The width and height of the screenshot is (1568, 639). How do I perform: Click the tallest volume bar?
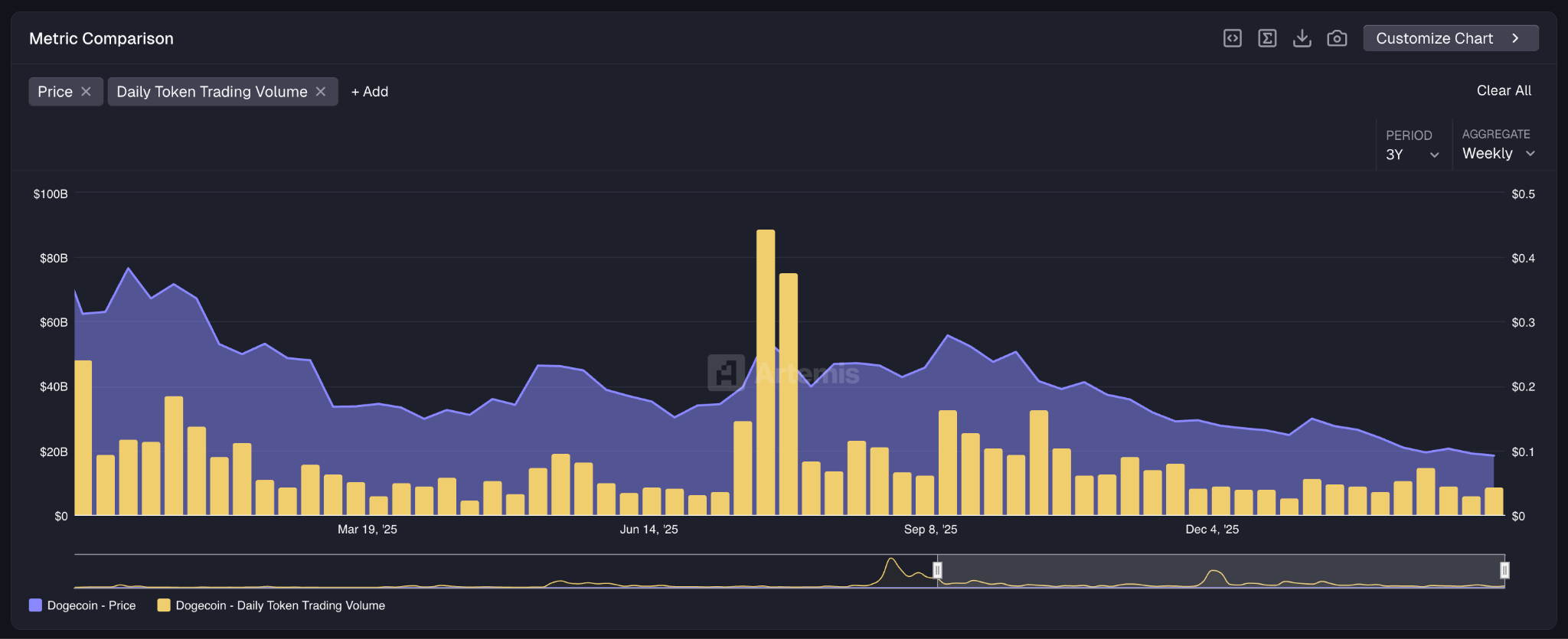(x=766, y=372)
